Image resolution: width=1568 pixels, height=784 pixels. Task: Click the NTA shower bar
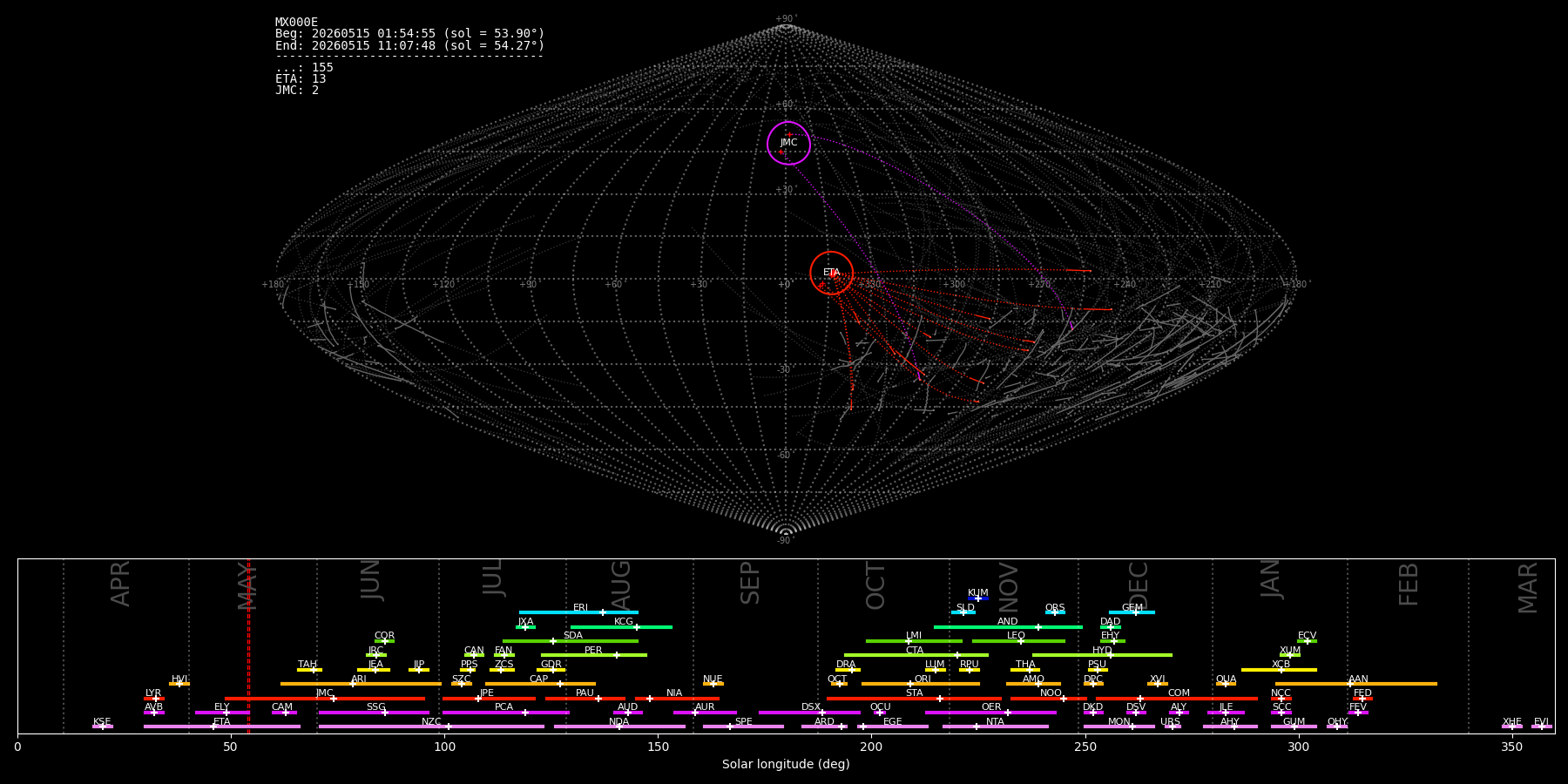point(995,727)
